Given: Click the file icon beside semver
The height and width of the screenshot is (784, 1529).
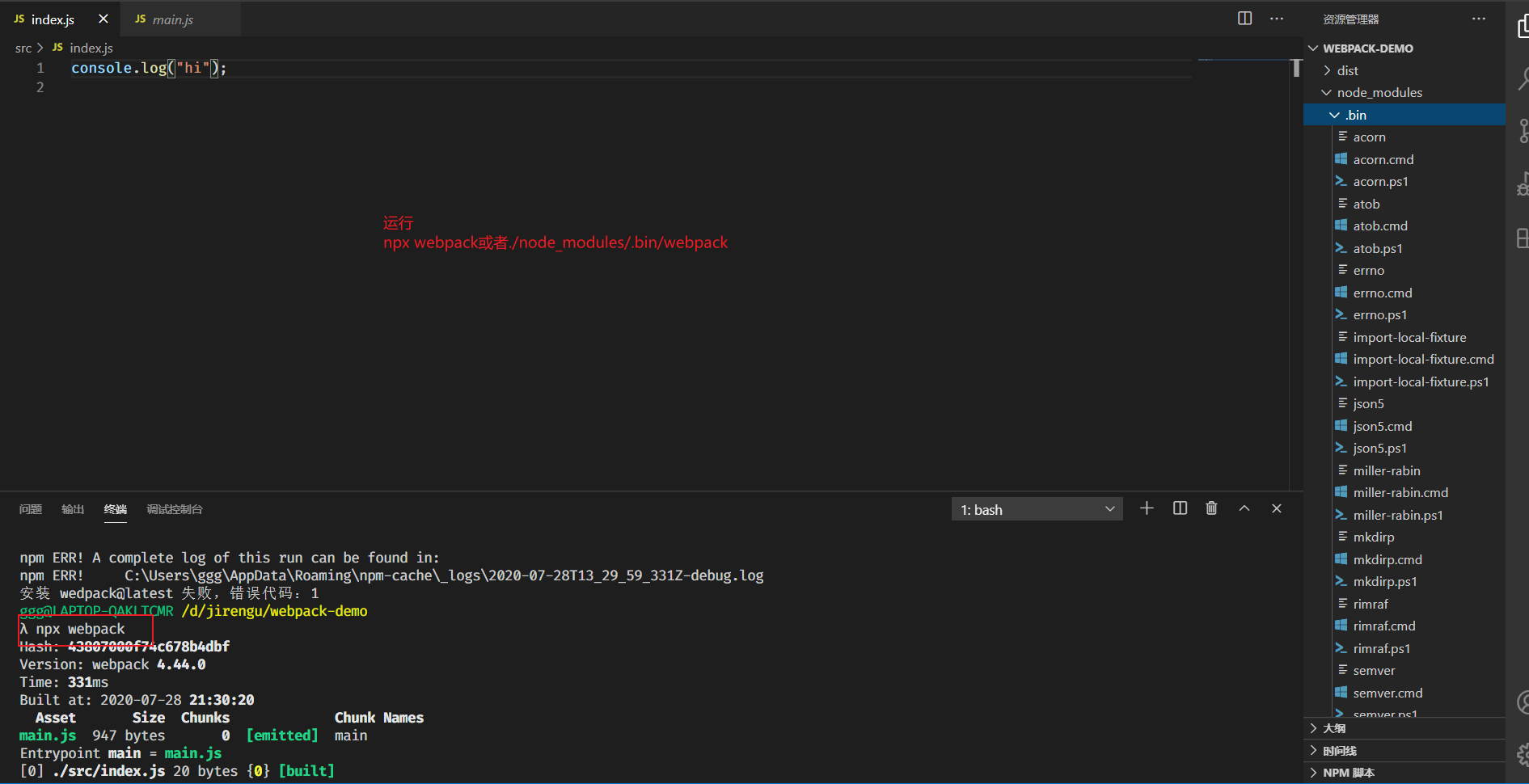Looking at the screenshot, I should point(1342,670).
